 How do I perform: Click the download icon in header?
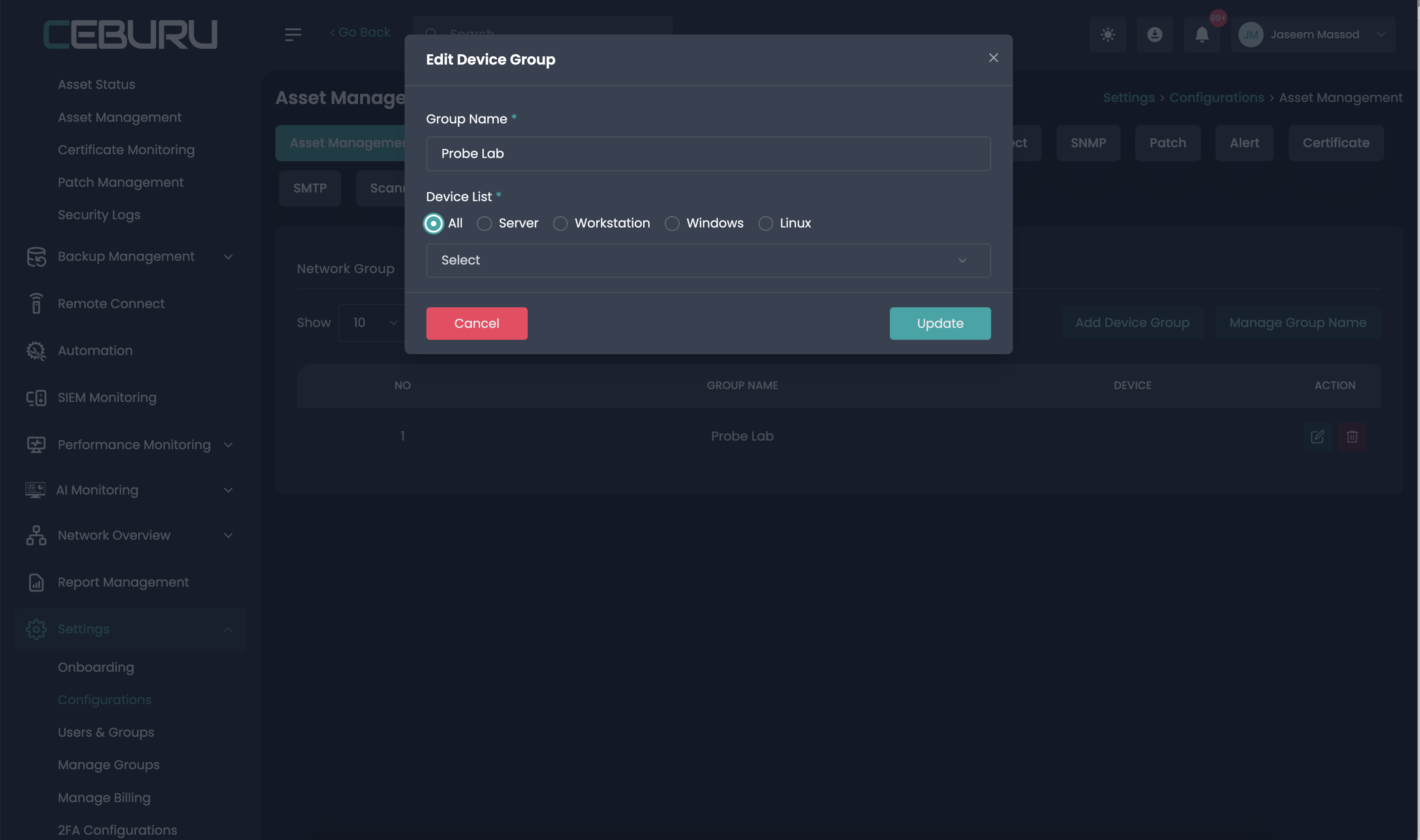(x=1155, y=35)
